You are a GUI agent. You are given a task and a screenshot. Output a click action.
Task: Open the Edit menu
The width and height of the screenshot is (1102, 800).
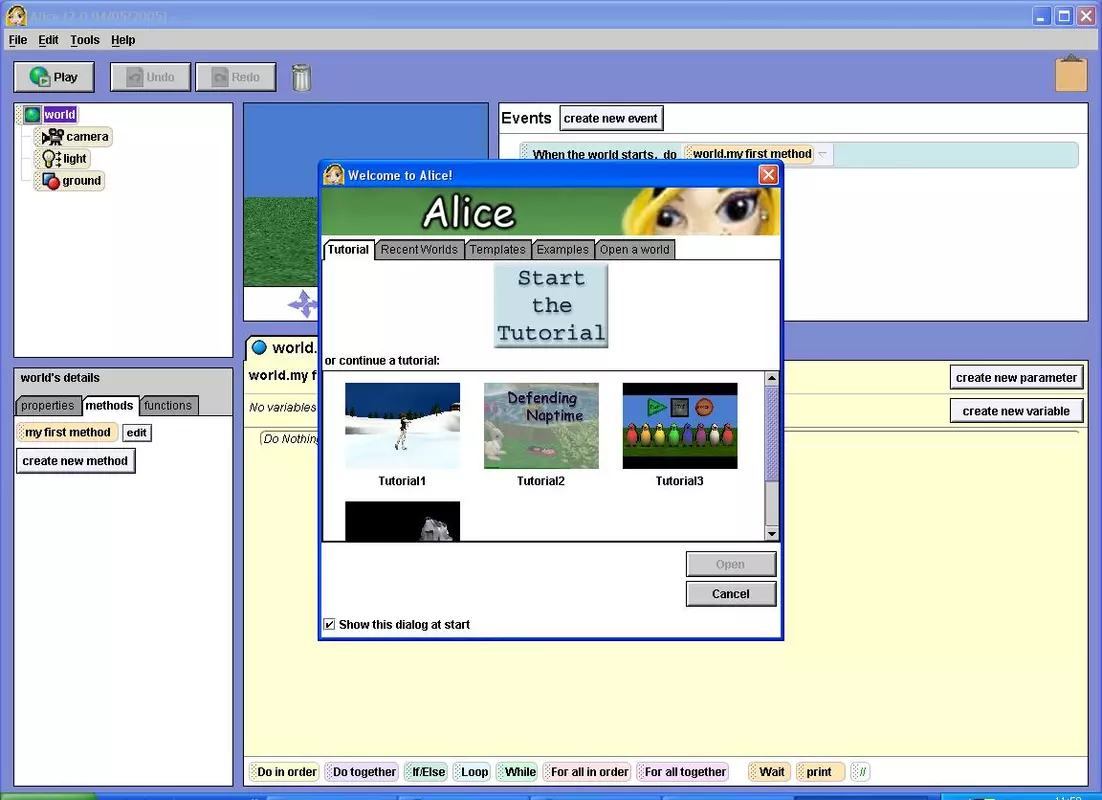[48, 40]
